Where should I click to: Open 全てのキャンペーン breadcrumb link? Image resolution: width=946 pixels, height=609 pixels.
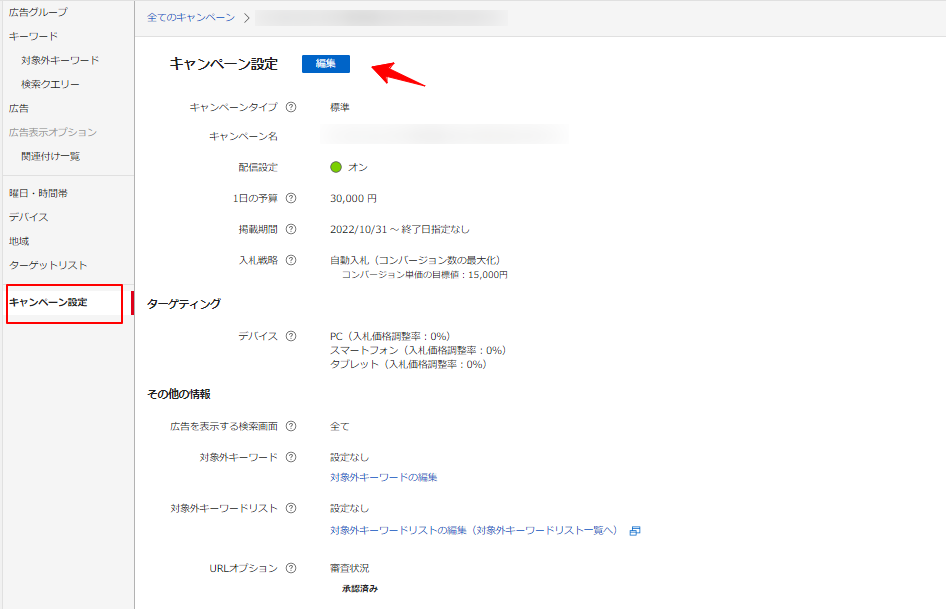(191, 18)
